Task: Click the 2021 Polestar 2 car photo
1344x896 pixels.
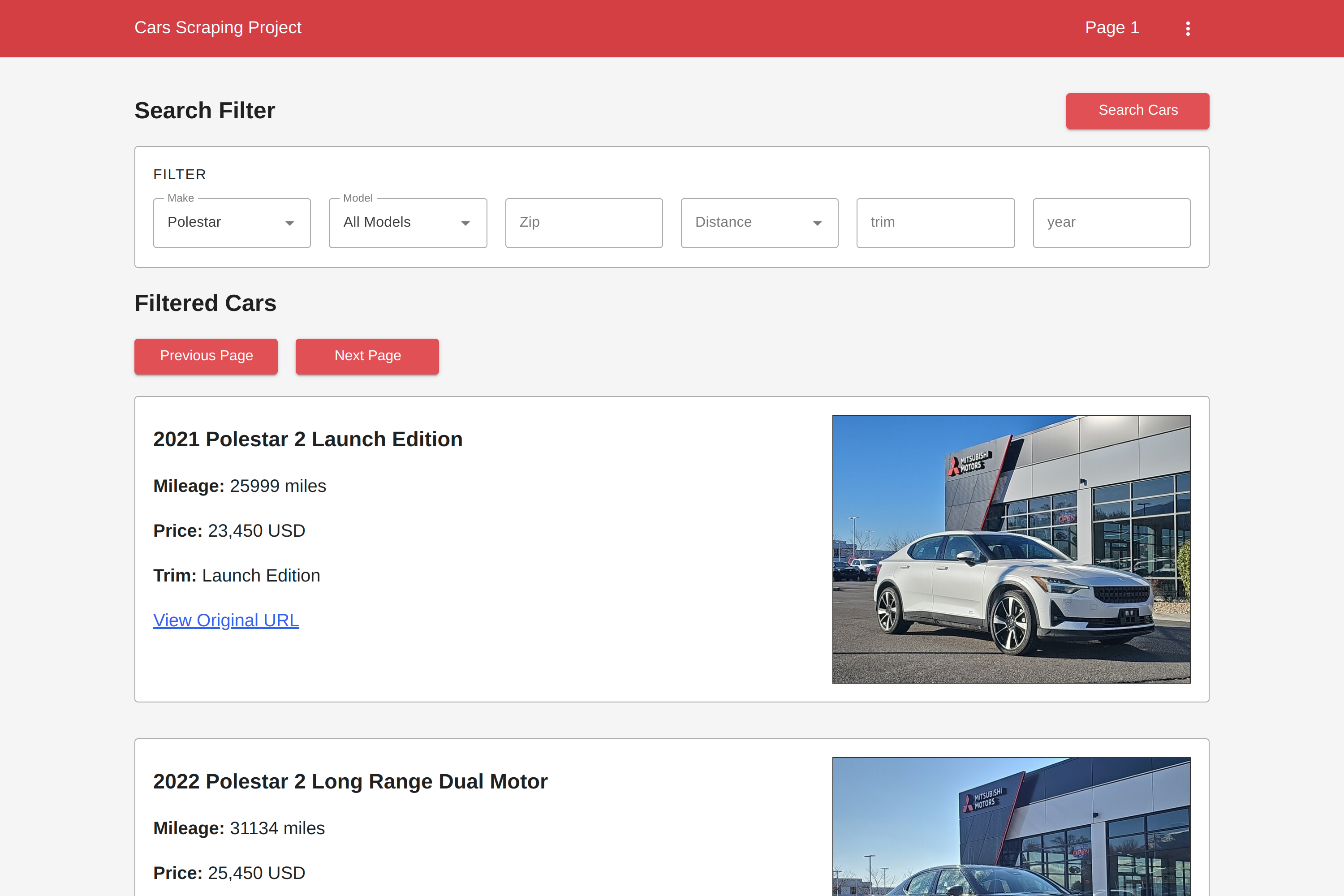Action: tap(1011, 548)
